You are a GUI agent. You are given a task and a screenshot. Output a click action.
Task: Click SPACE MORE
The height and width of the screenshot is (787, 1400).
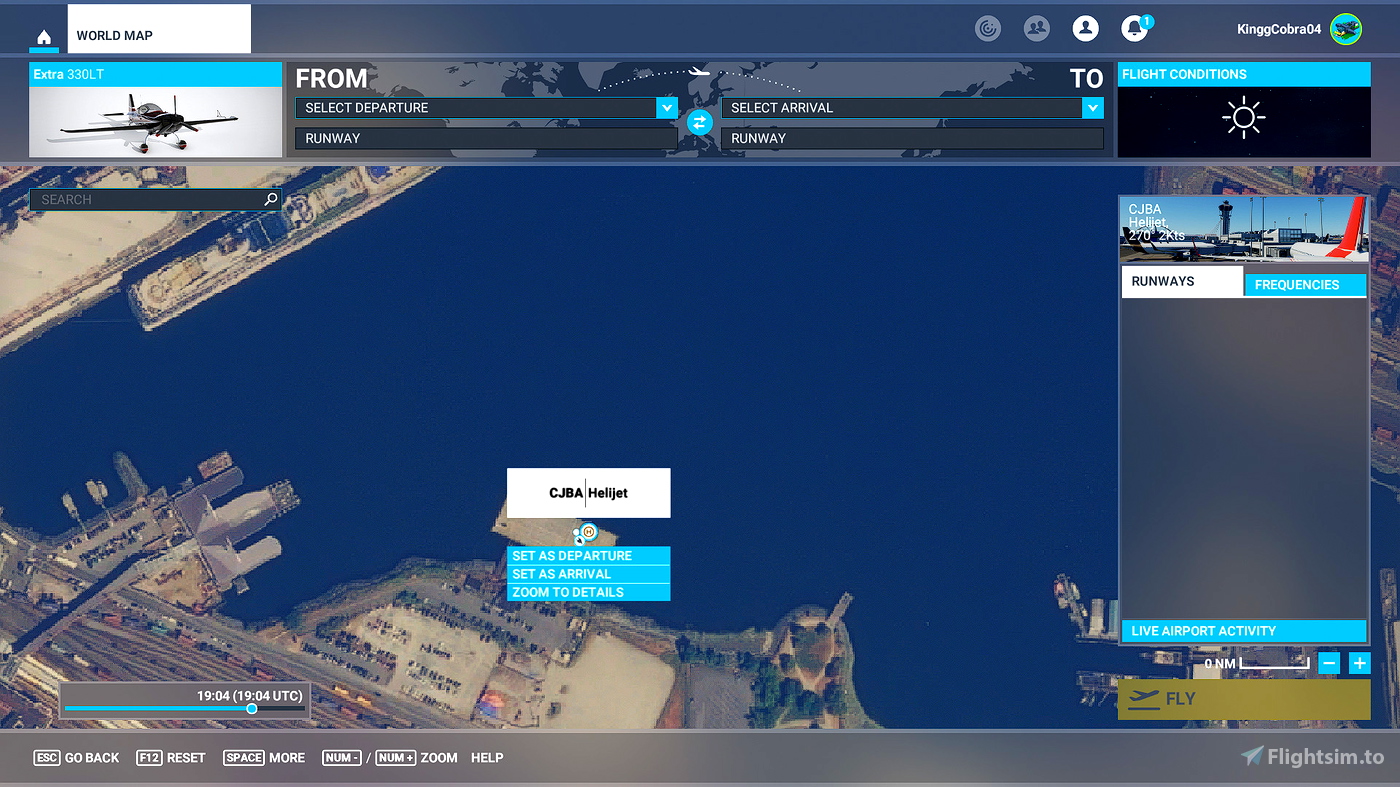tap(264, 758)
